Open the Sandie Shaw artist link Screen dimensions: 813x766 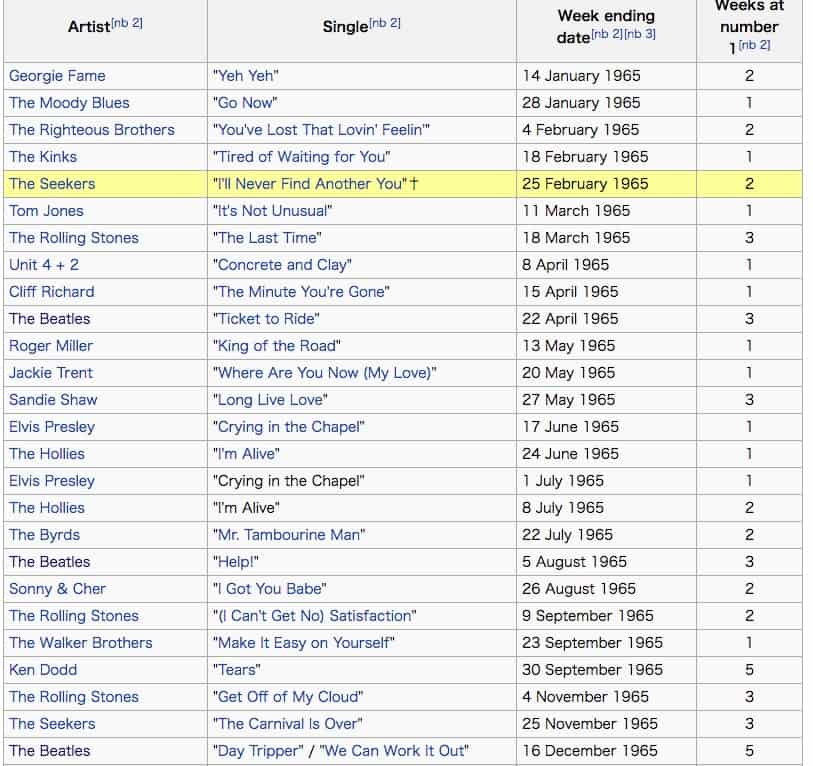pyautogui.click(x=53, y=400)
